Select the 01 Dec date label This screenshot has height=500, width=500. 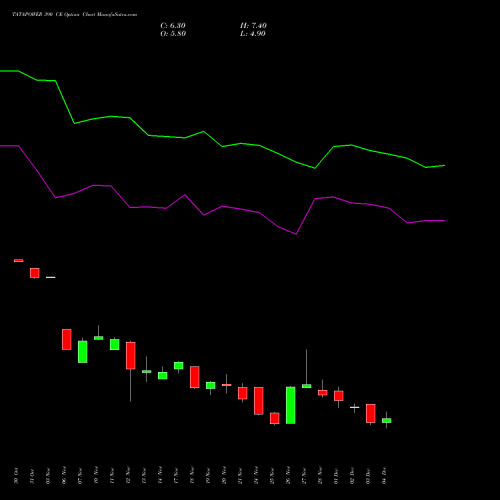pyautogui.click(x=336, y=476)
